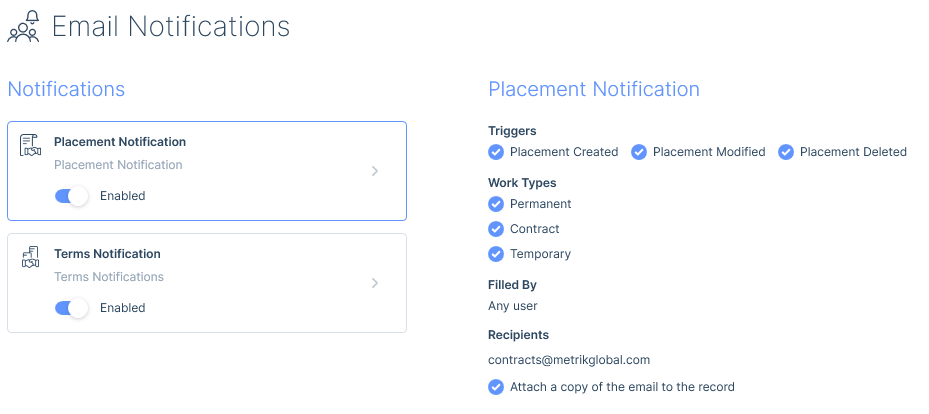Click the Terms Notification handshake icon
The height and width of the screenshot is (414, 929).
(30, 256)
